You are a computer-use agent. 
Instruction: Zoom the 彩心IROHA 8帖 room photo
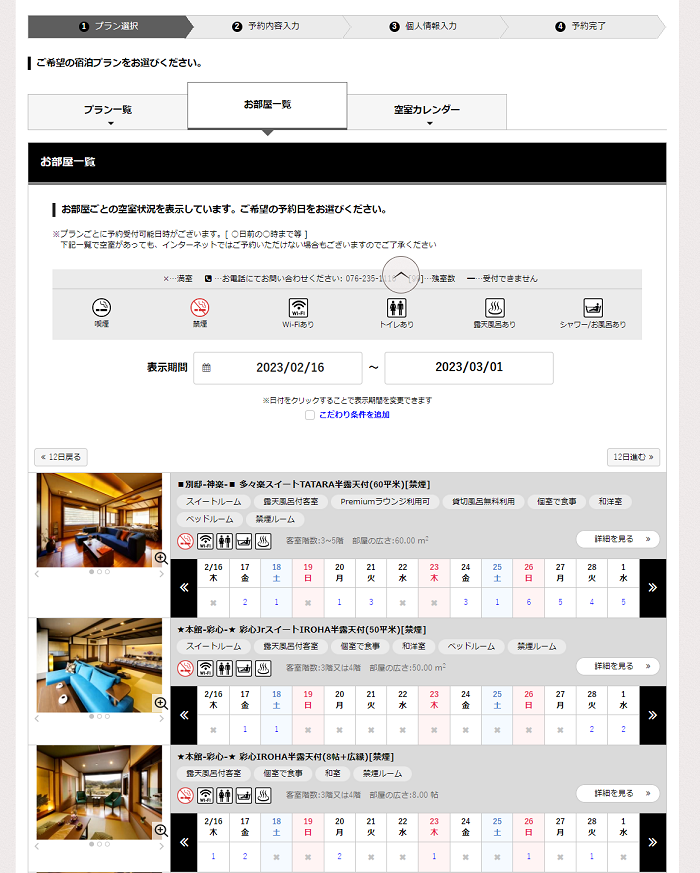tap(161, 830)
